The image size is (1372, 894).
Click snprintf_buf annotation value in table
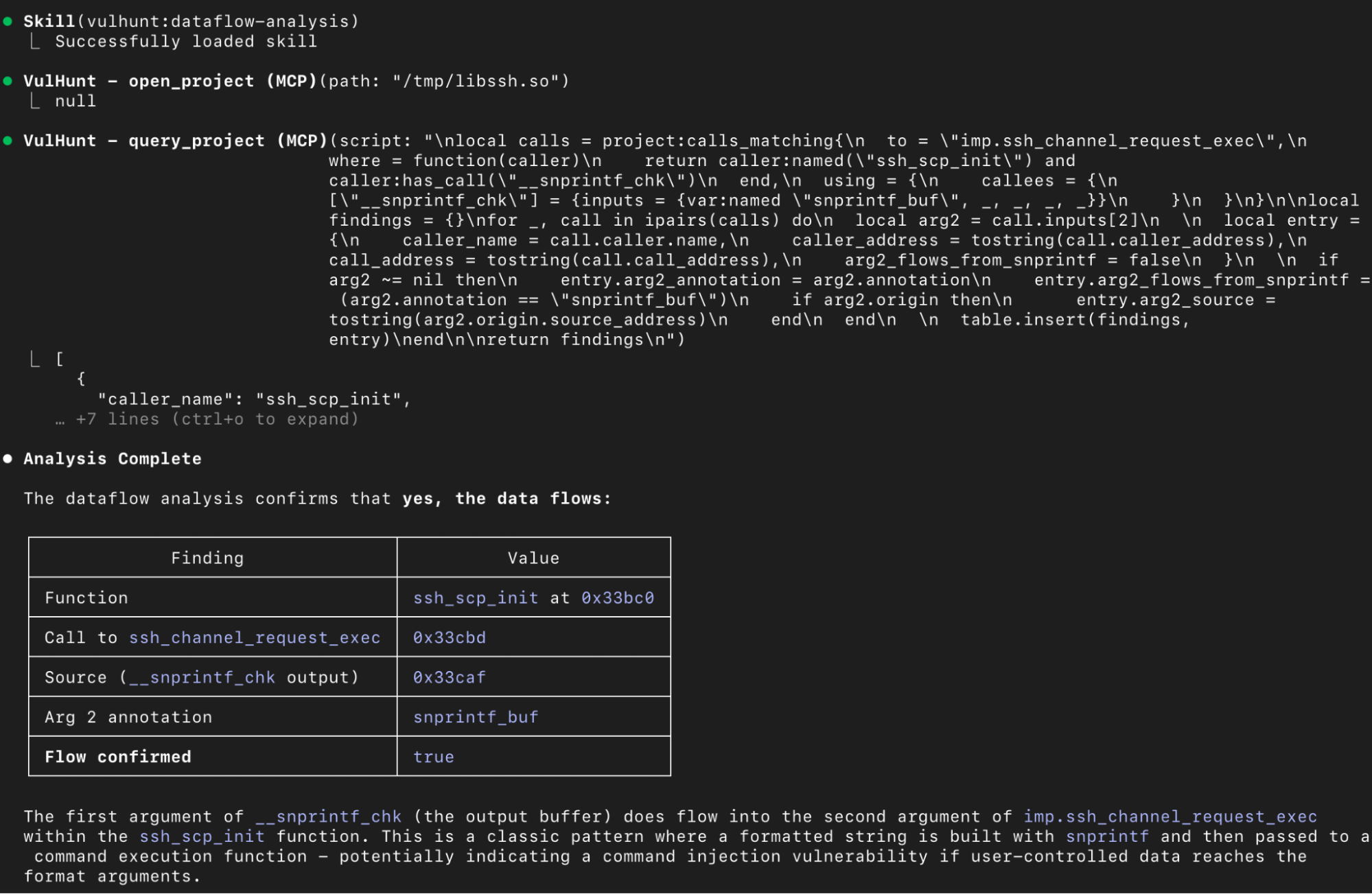coord(475,717)
